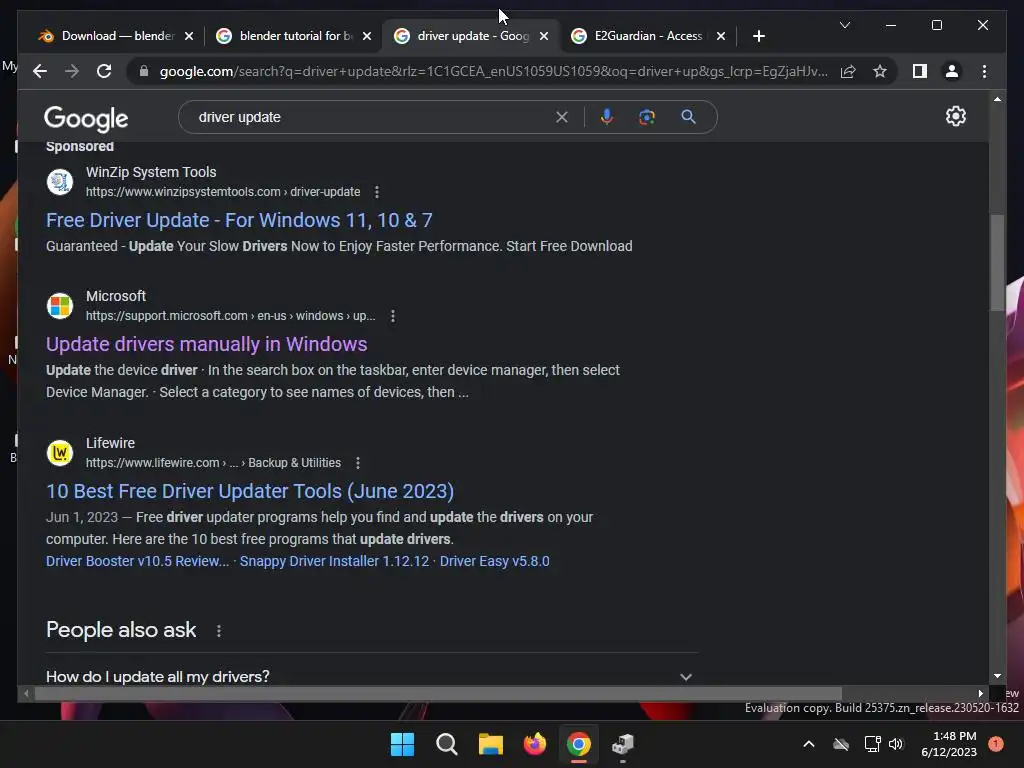Viewport: 1024px width, 768px height.
Task: Close the blender tutorial tab
Action: pyautogui.click(x=367, y=36)
